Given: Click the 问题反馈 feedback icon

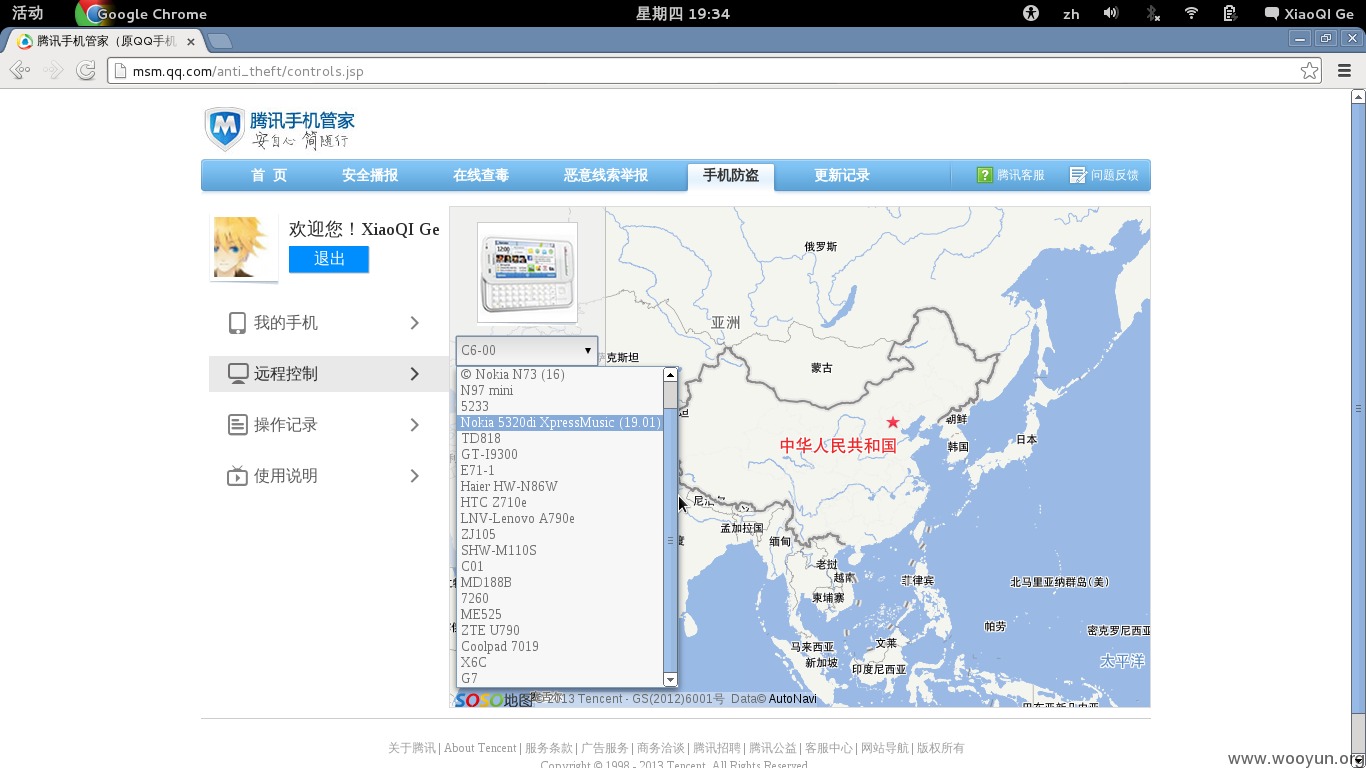Looking at the screenshot, I should tap(1078, 175).
